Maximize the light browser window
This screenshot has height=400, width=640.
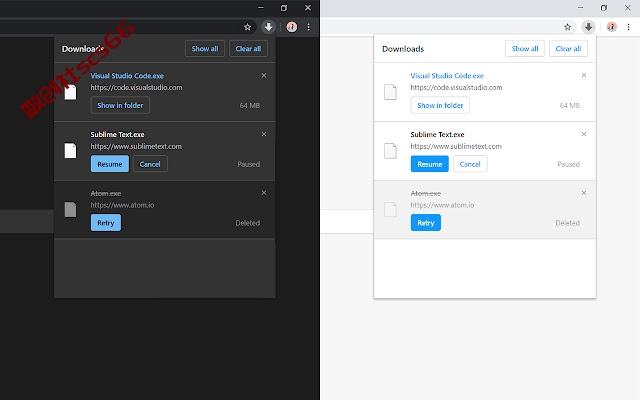tap(604, 8)
